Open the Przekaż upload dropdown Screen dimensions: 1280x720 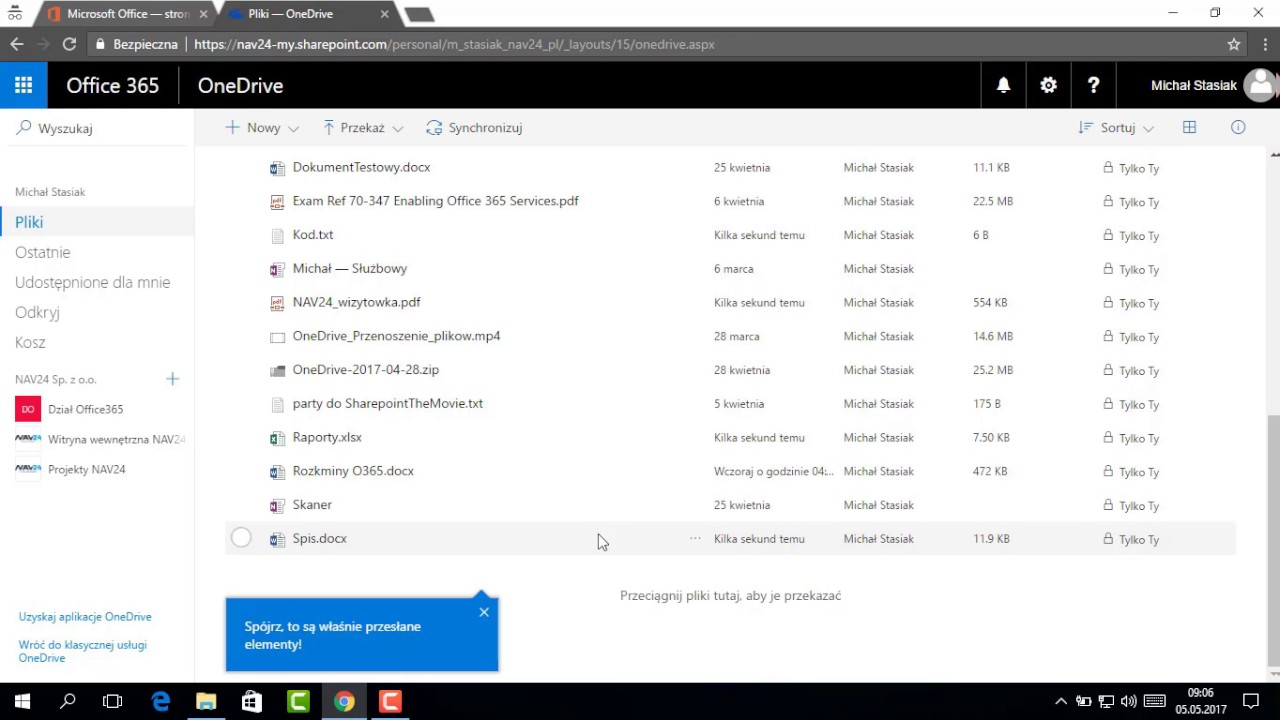coord(363,127)
